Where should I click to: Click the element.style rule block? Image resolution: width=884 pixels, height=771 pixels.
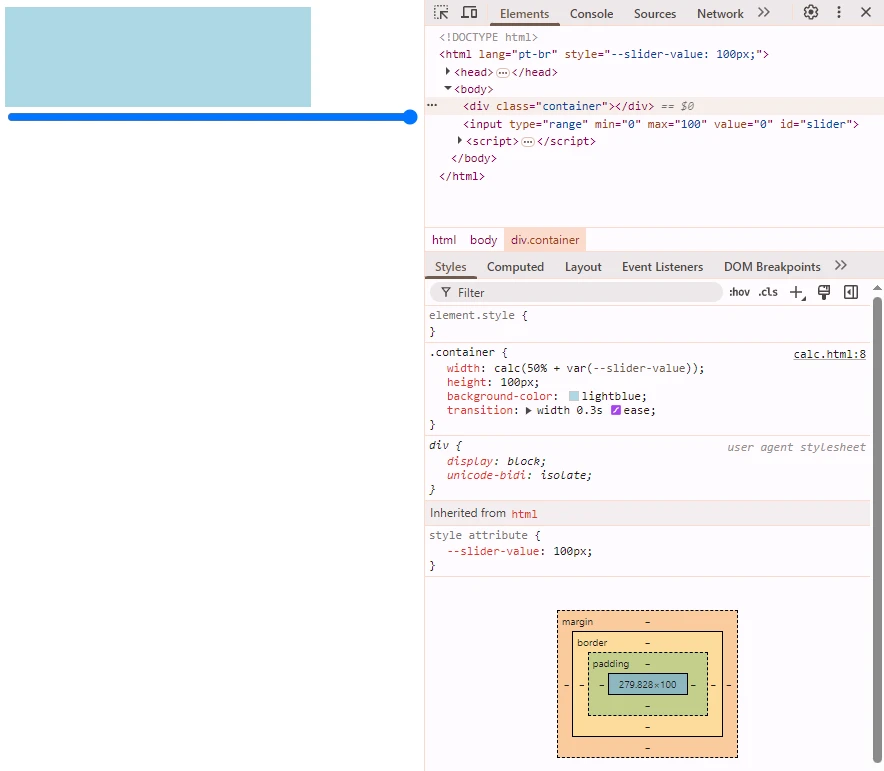(x=647, y=324)
